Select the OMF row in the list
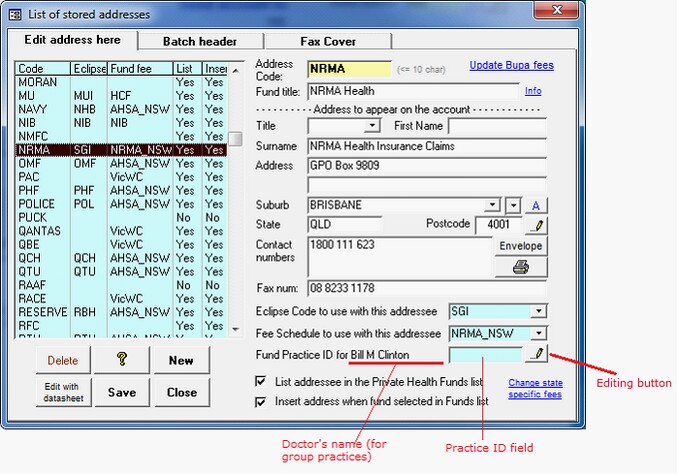This screenshot has height=474, width=678. coord(121,163)
